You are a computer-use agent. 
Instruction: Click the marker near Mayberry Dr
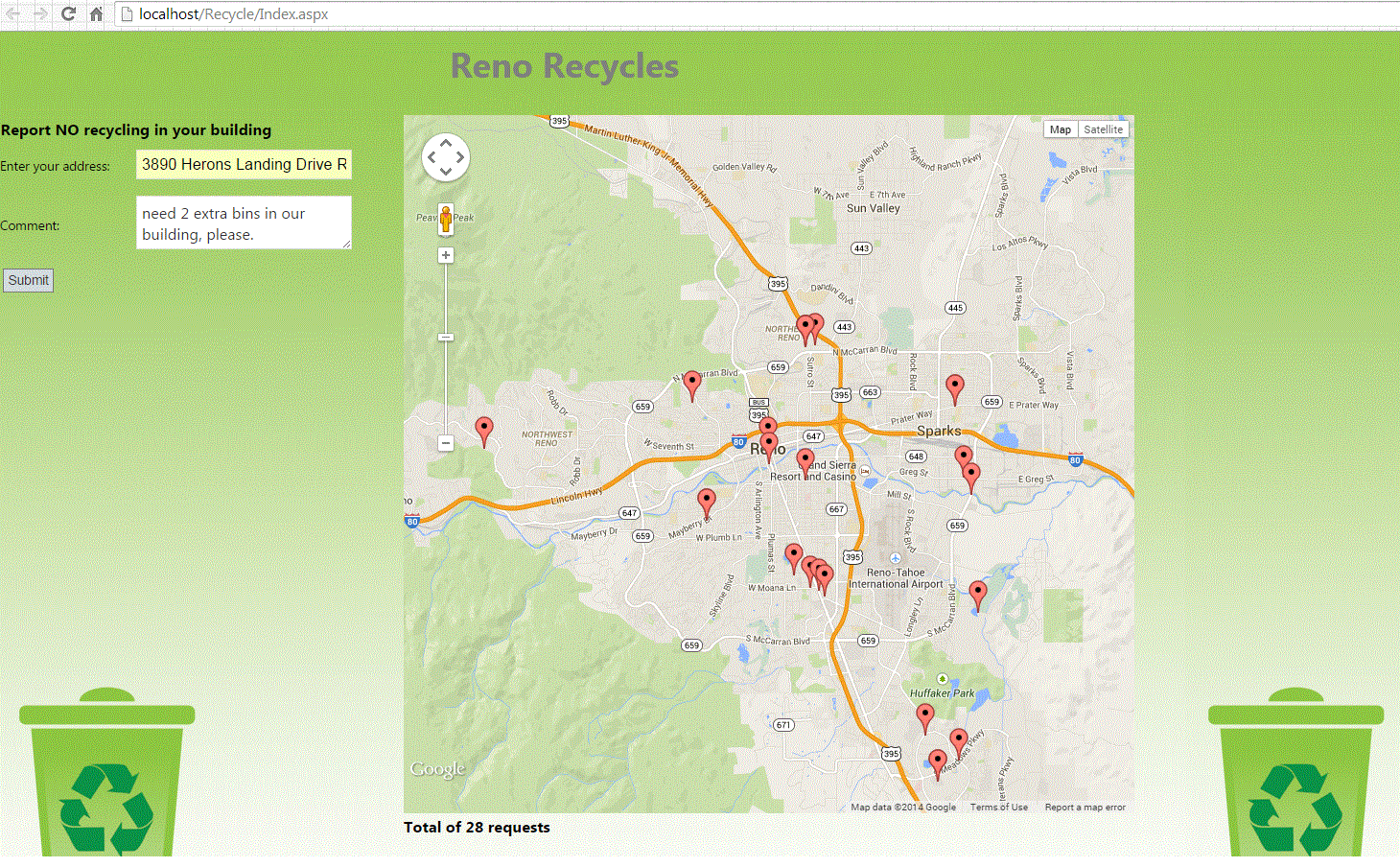click(707, 504)
